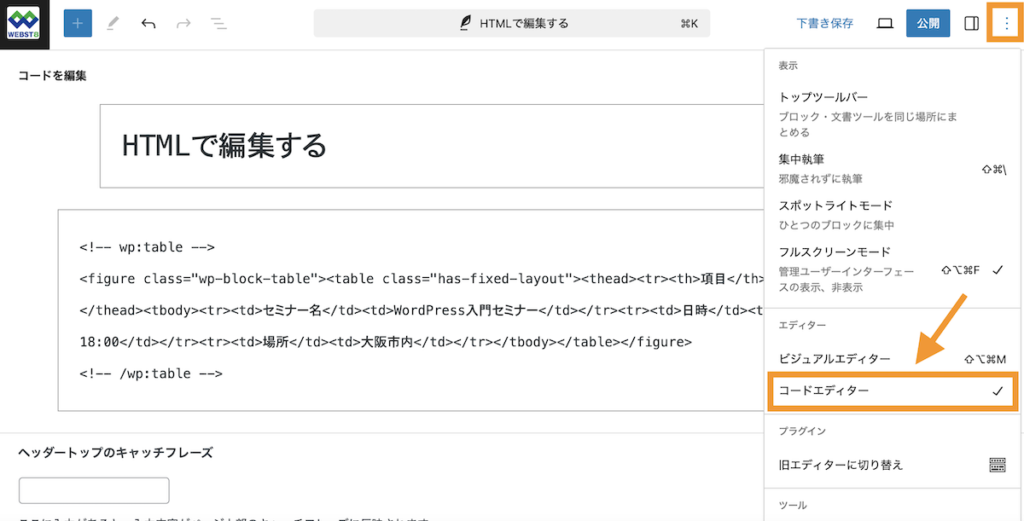Click the ヘッダートップのキャッチフレーズ input field

click(x=94, y=490)
